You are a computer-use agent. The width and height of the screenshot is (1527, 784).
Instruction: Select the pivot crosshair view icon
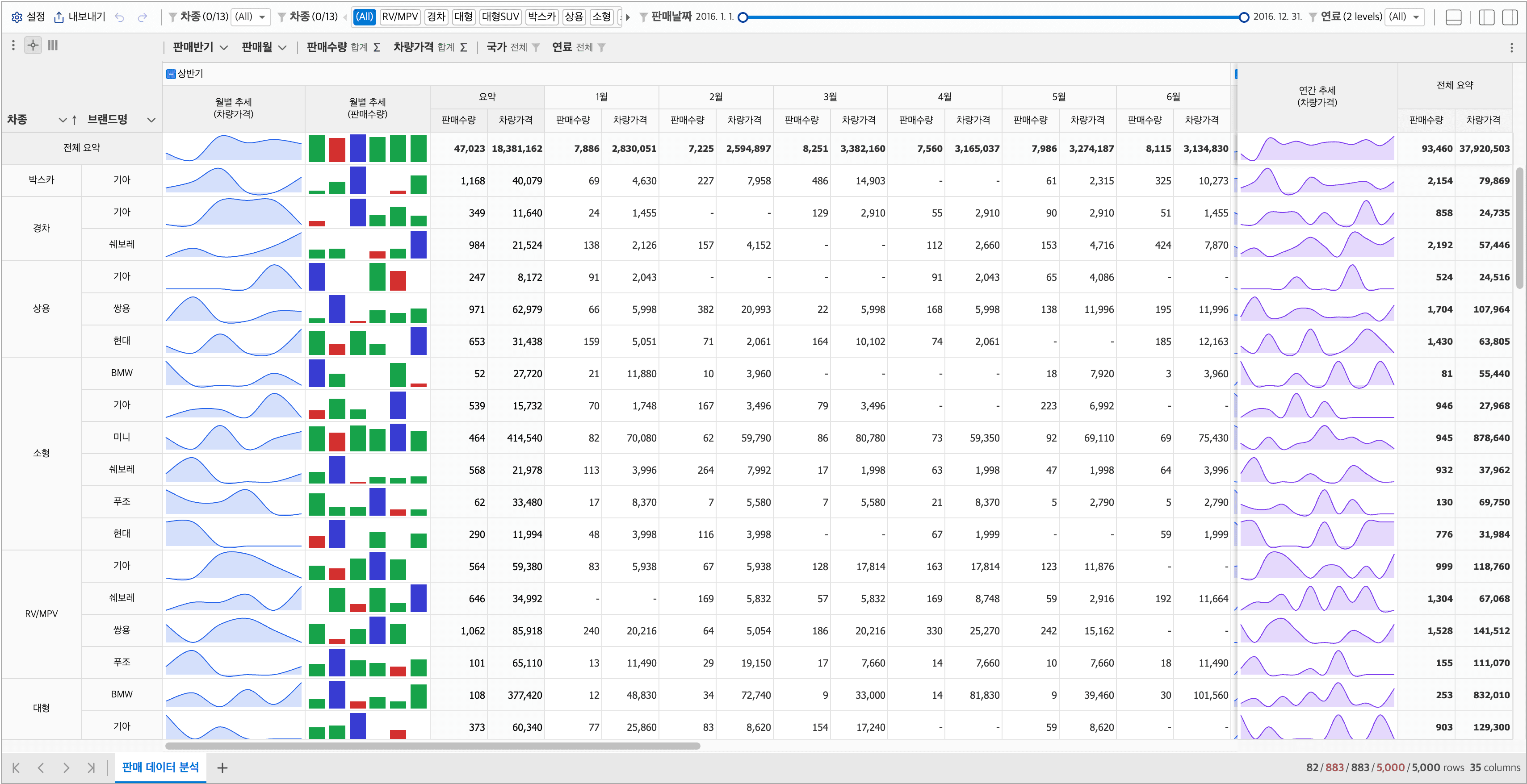[x=33, y=45]
